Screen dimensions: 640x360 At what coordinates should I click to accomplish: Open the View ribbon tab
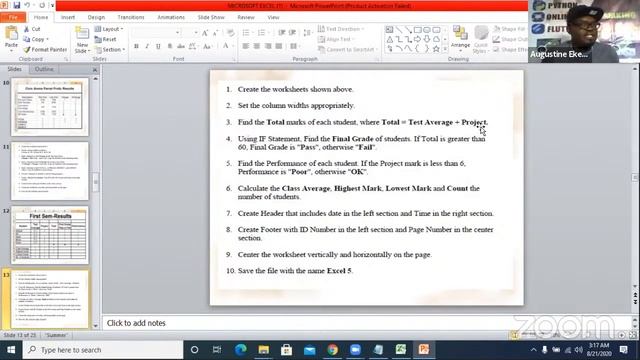click(273, 18)
